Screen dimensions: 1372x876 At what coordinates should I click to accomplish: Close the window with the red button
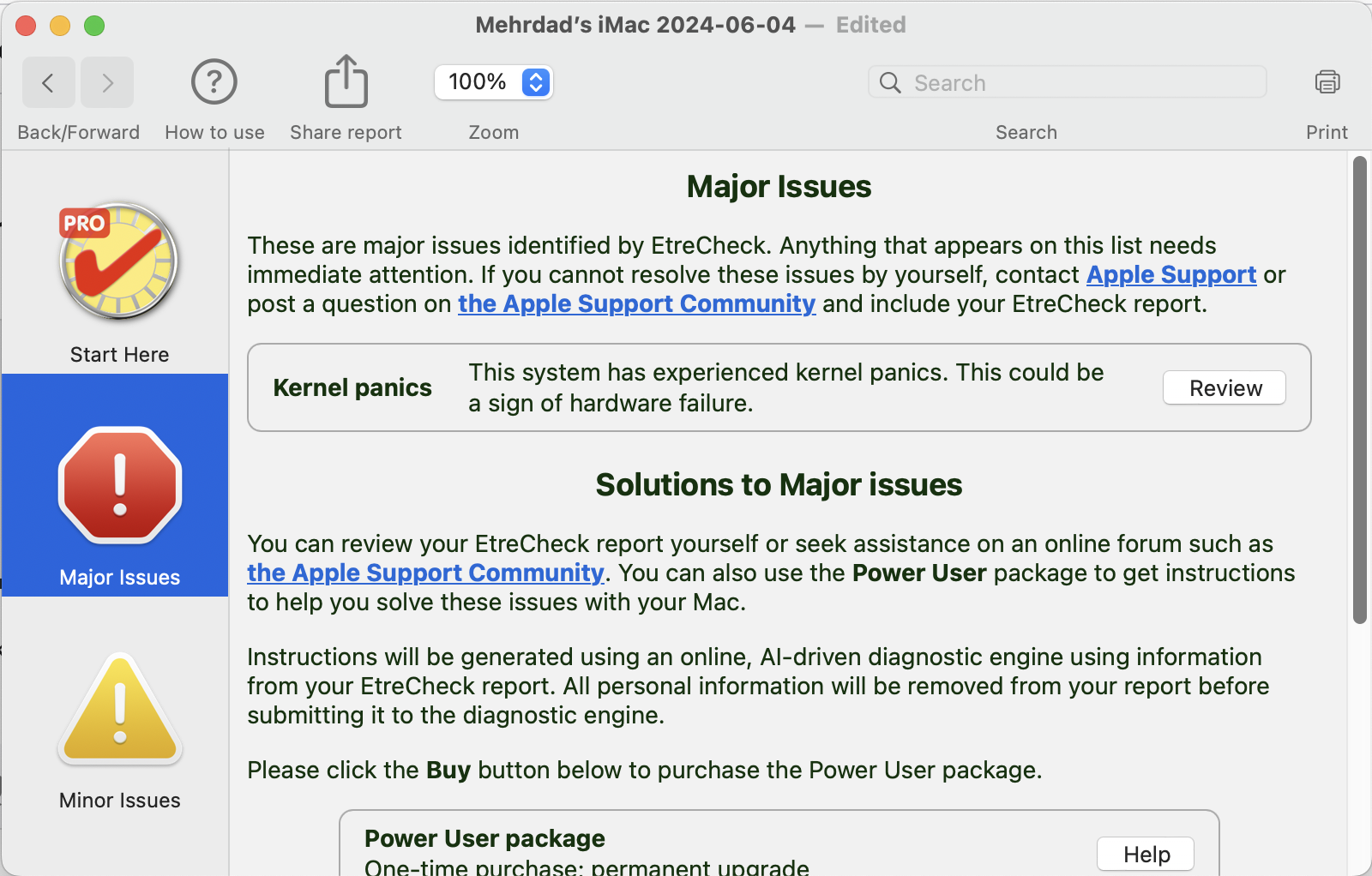pos(26,26)
